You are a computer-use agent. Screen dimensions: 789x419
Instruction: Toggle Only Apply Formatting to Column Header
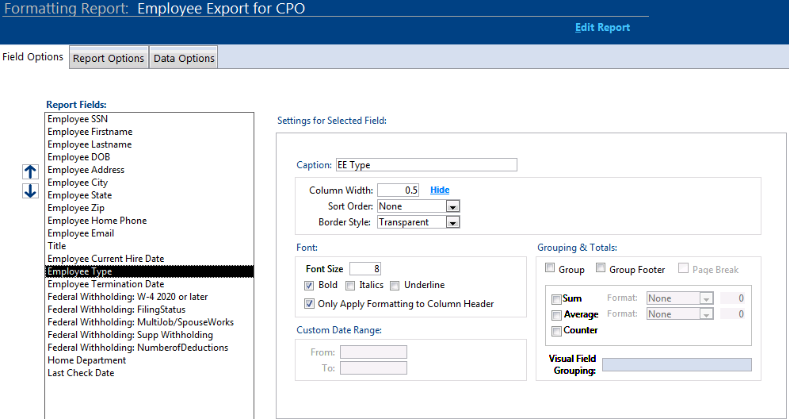pyautogui.click(x=309, y=304)
